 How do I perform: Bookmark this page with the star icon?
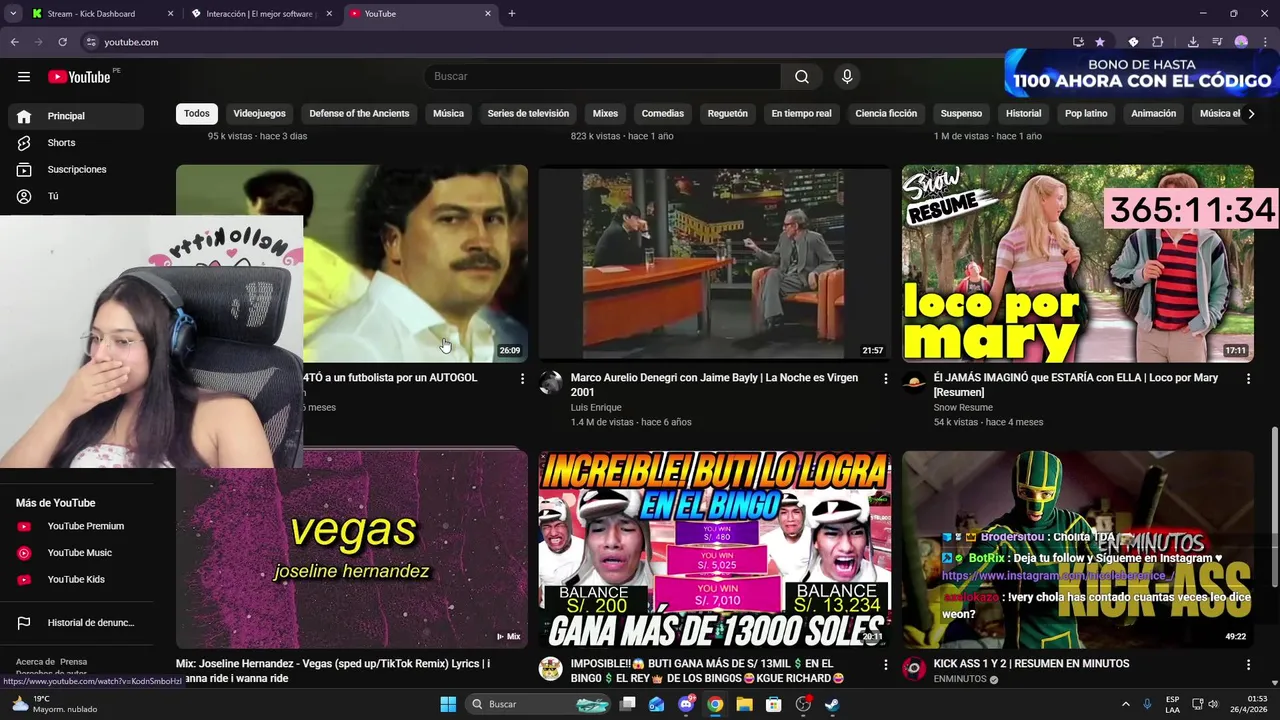pyautogui.click(x=1100, y=42)
